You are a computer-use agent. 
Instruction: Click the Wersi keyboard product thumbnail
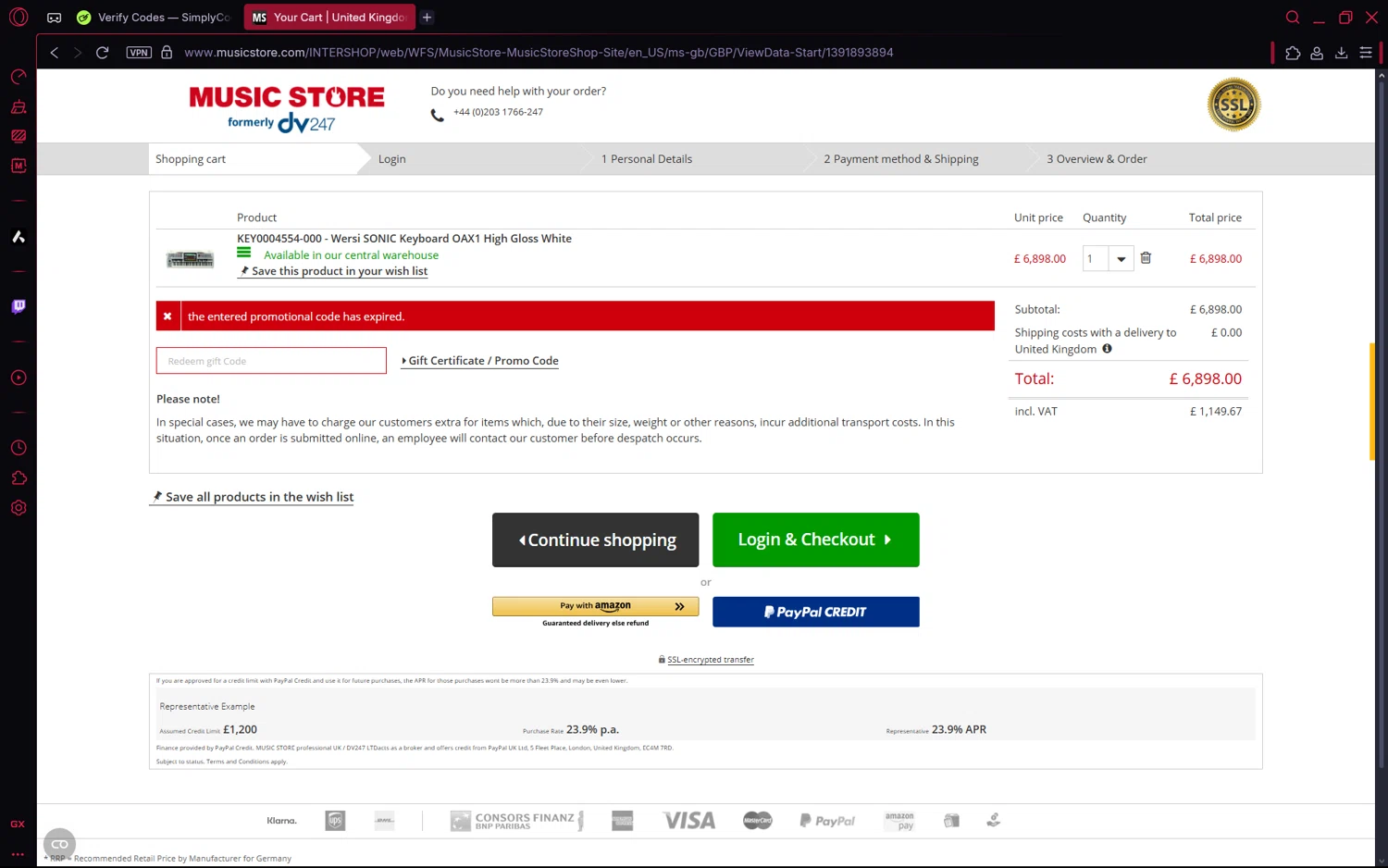click(x=190, y=259)
